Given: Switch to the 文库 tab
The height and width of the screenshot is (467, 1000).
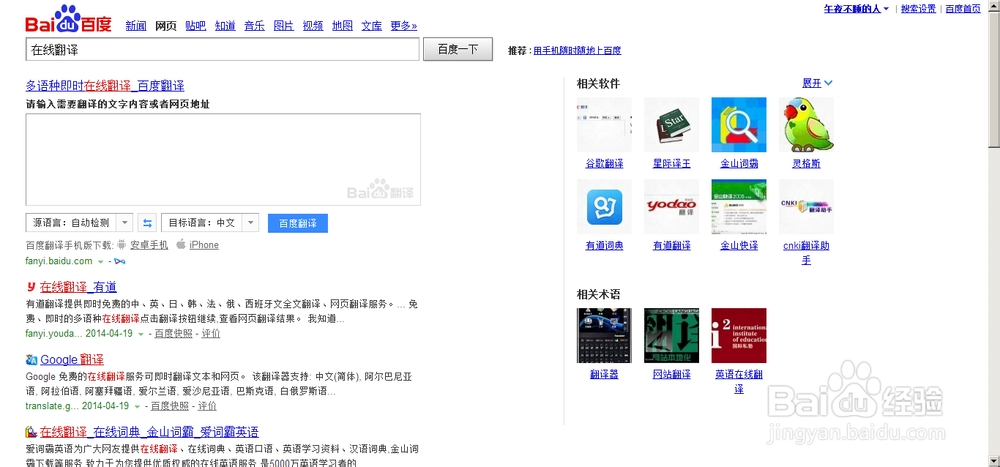Looking at the screenshot, I should coord(372,26).
